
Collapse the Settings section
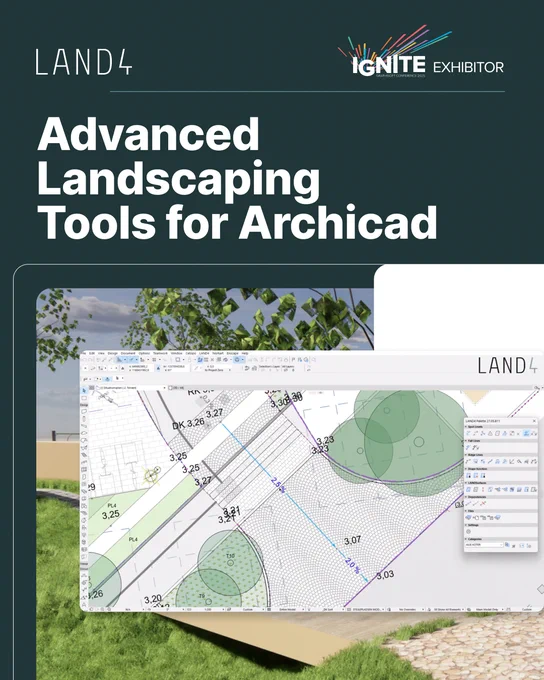[465, 525]
